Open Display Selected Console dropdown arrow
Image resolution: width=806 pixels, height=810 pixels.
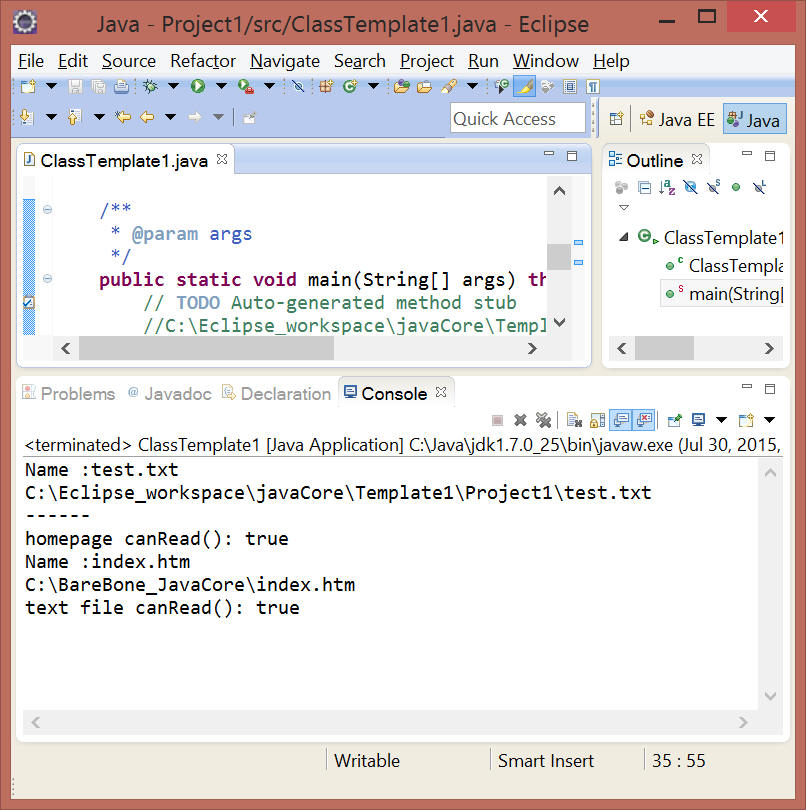[721, 420]
